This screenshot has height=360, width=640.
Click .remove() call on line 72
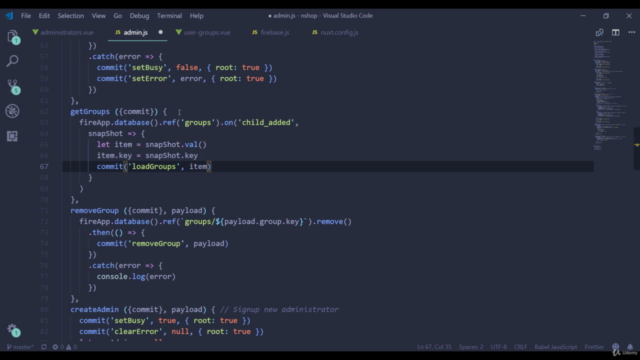pos(332,222)
